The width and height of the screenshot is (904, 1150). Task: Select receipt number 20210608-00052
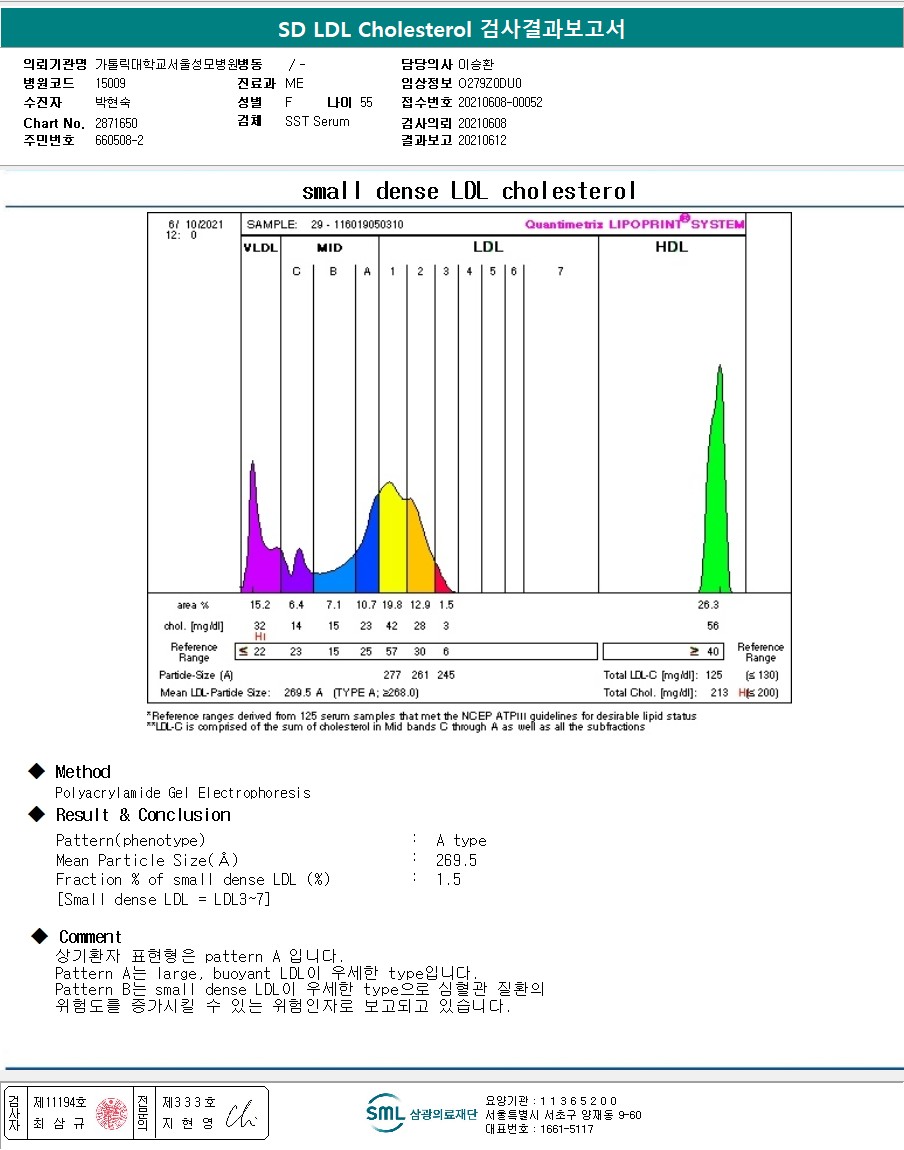[500, 103]
